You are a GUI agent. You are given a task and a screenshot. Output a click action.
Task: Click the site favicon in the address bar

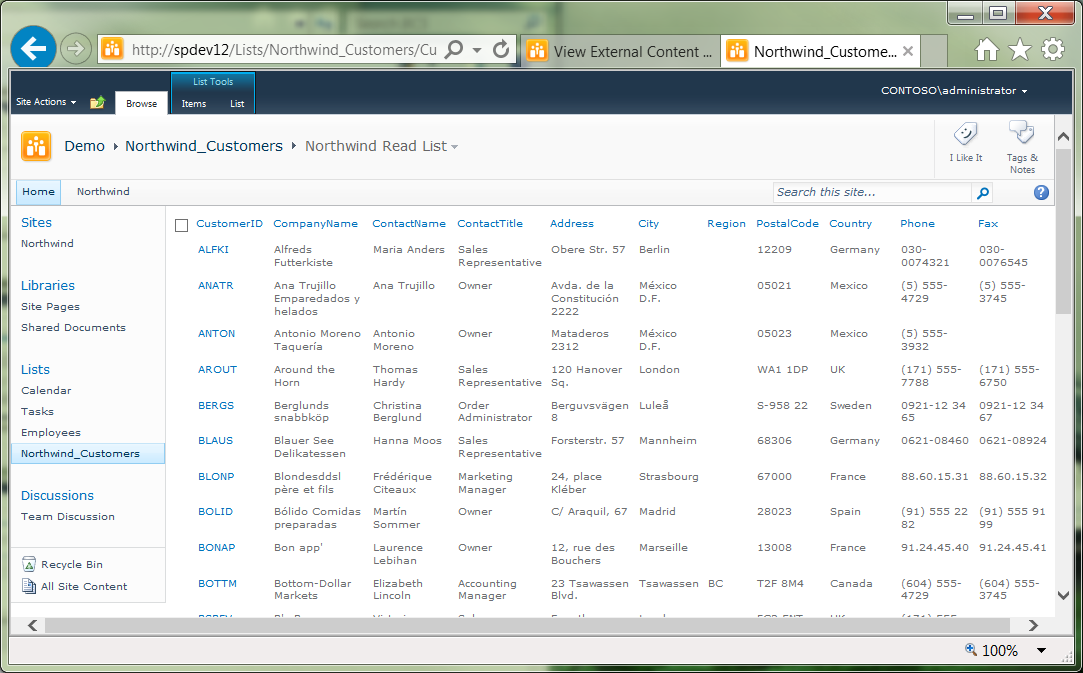point(112,49)
